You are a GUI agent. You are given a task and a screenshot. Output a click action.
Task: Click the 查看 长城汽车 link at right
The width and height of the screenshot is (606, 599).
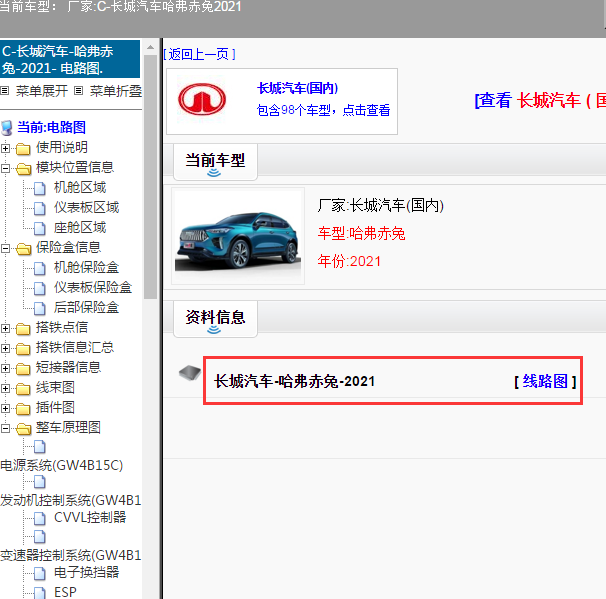[540, 100]
